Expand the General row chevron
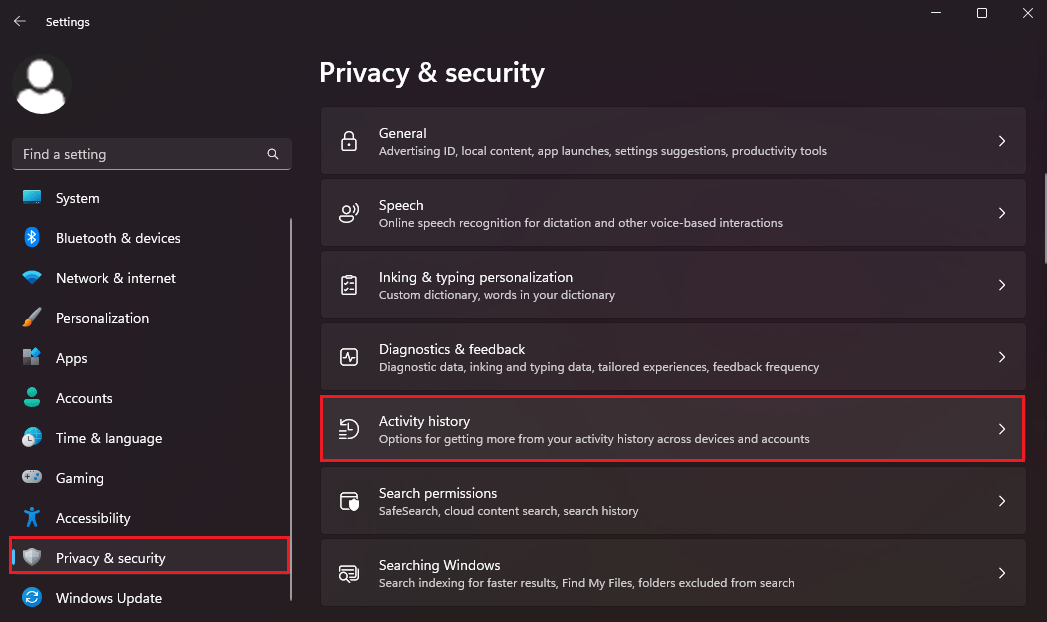This screenshot has height=622, width=1047. click(1002, 141)
